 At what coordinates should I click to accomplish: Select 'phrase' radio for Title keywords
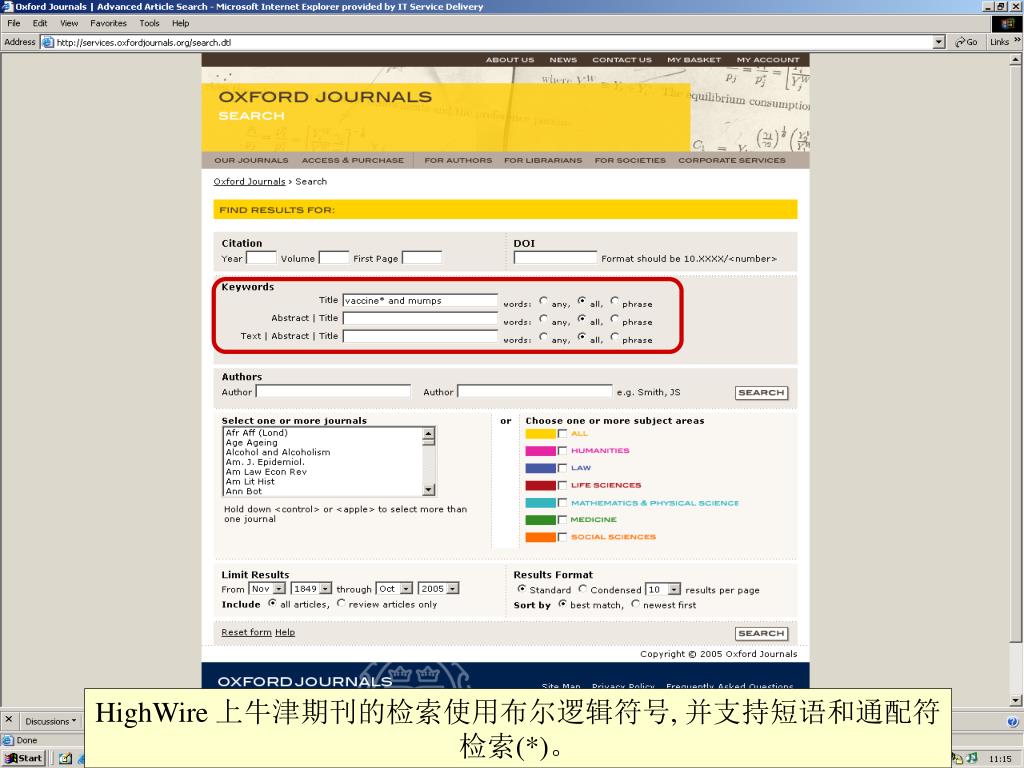coord(615,301)
